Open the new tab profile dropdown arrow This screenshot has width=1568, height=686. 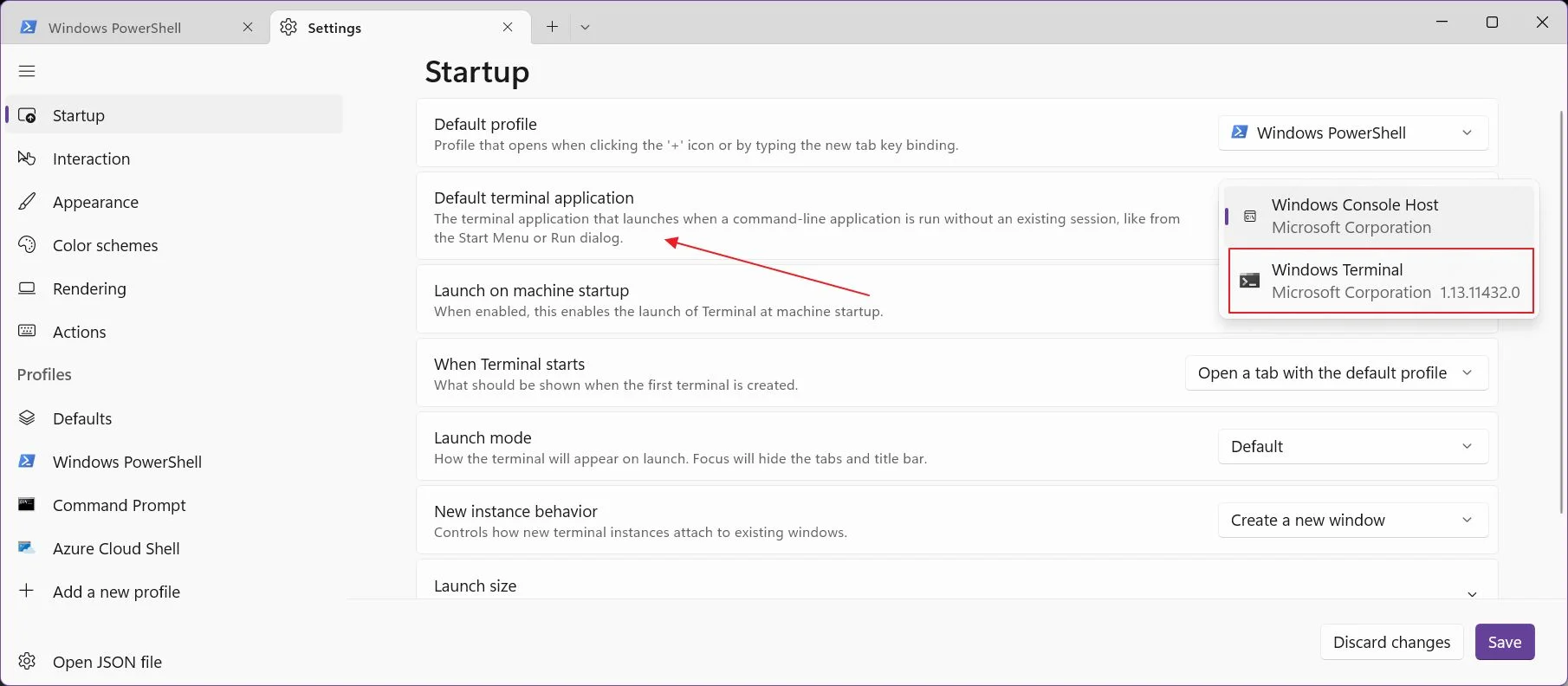pos(585,27)
